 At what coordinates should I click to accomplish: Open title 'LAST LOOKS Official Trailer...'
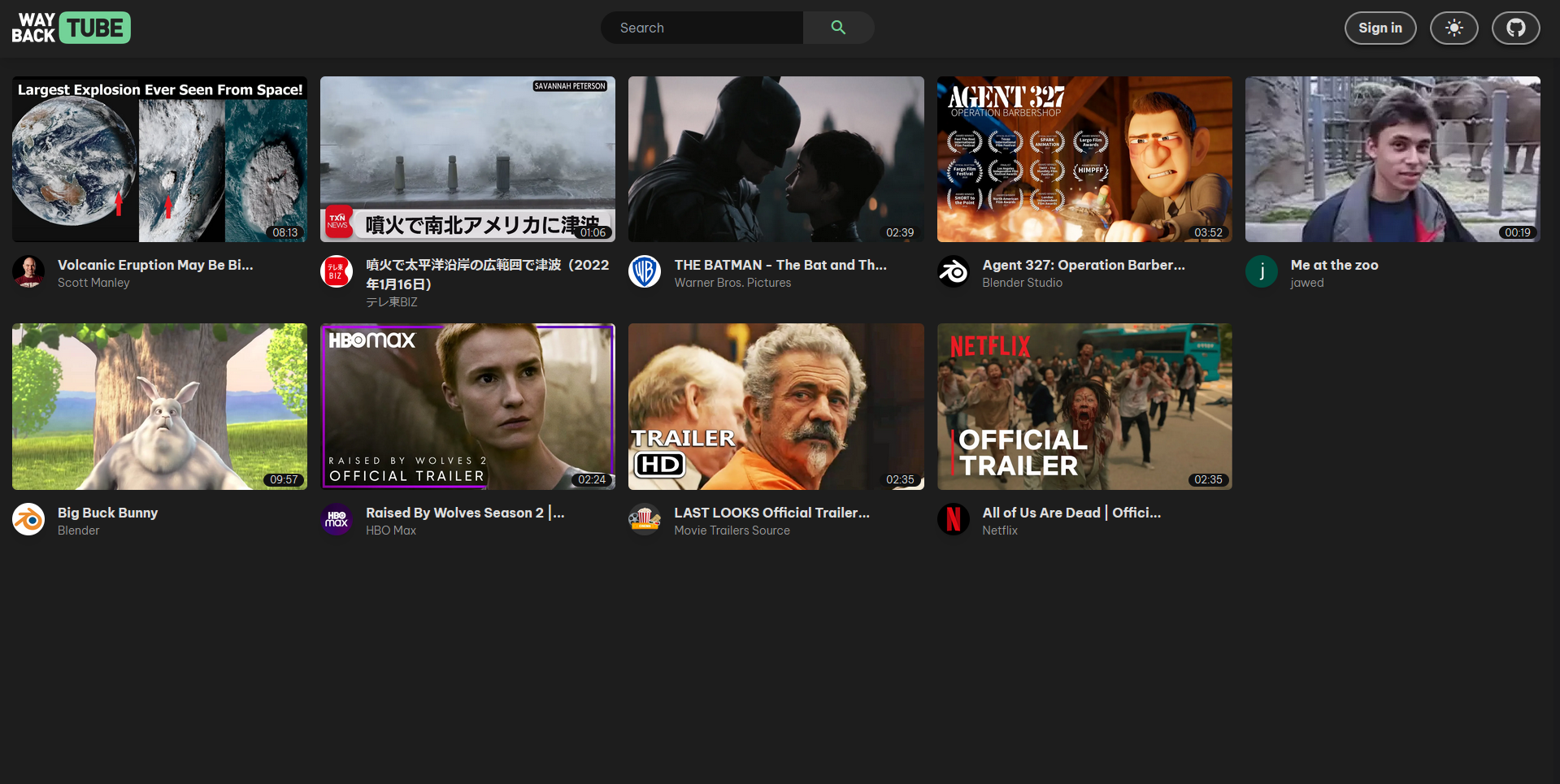click(x=771, y=513)
